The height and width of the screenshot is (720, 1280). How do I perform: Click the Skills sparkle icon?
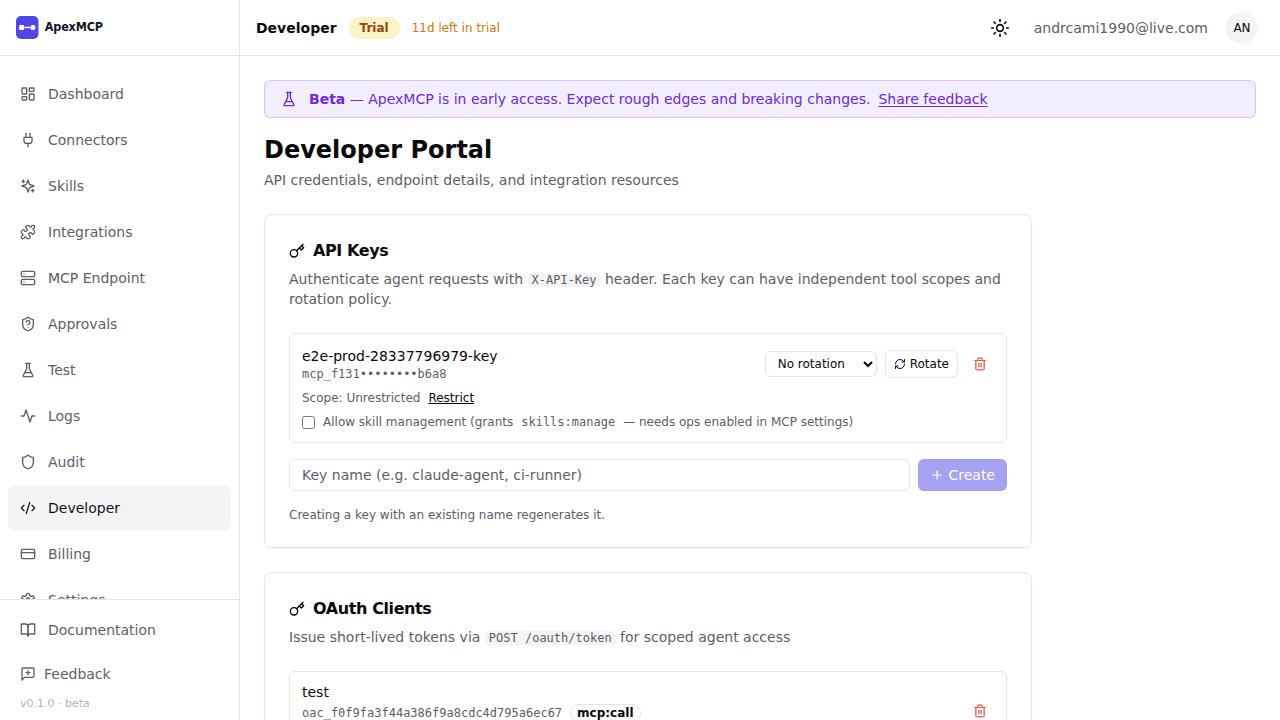28,186
